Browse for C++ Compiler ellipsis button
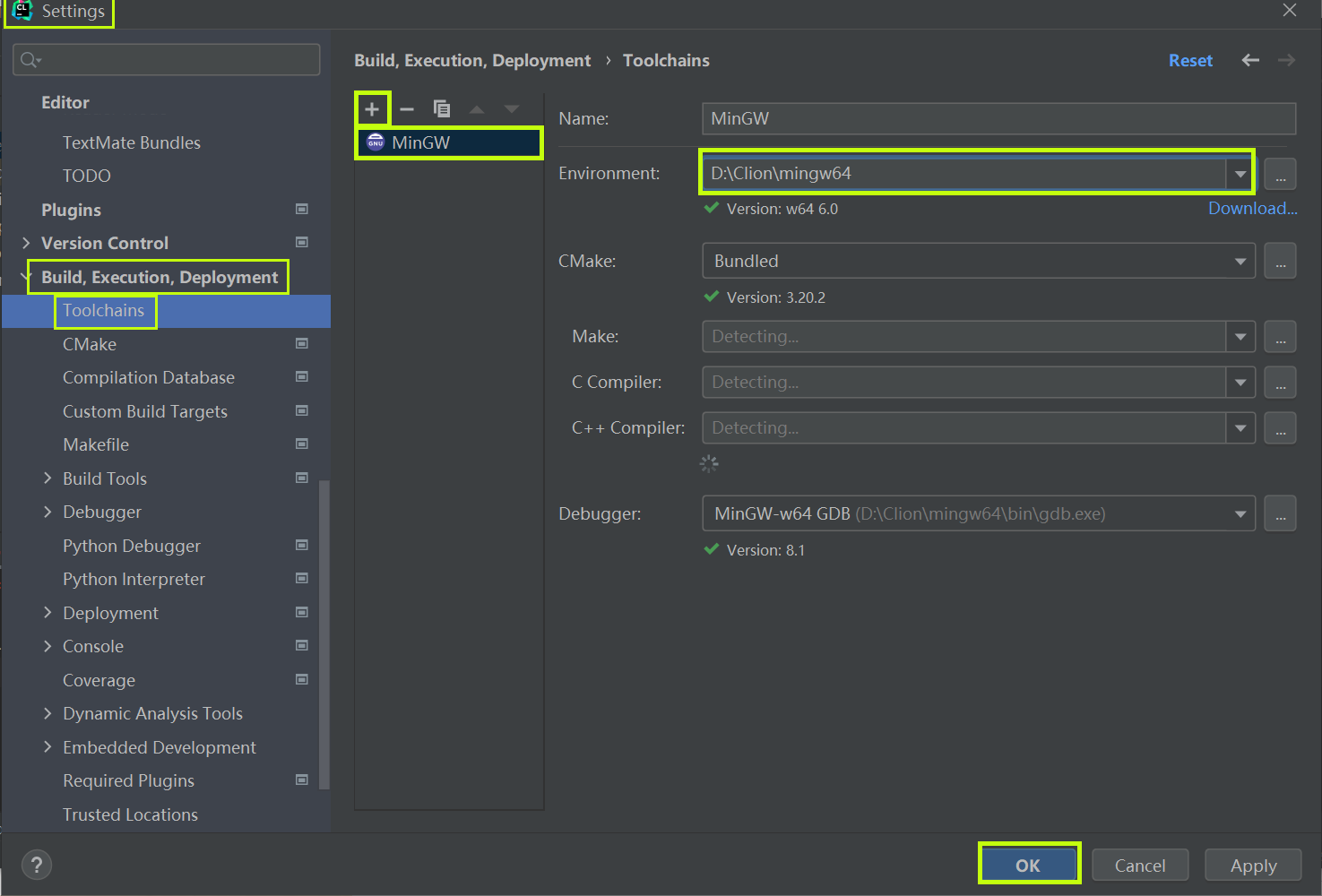1322x896 pixels. tap(1280, 428)
